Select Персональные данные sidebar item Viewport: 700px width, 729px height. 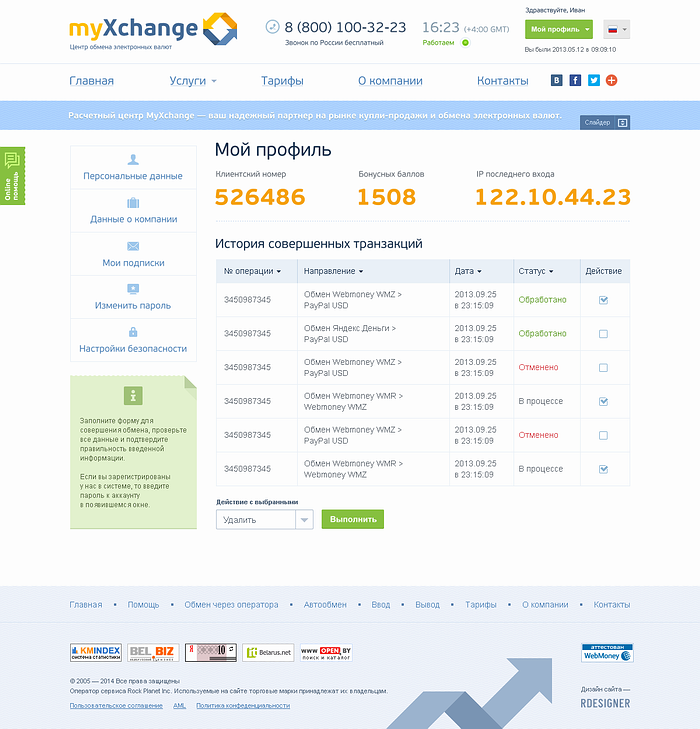[x=133, y=168]
